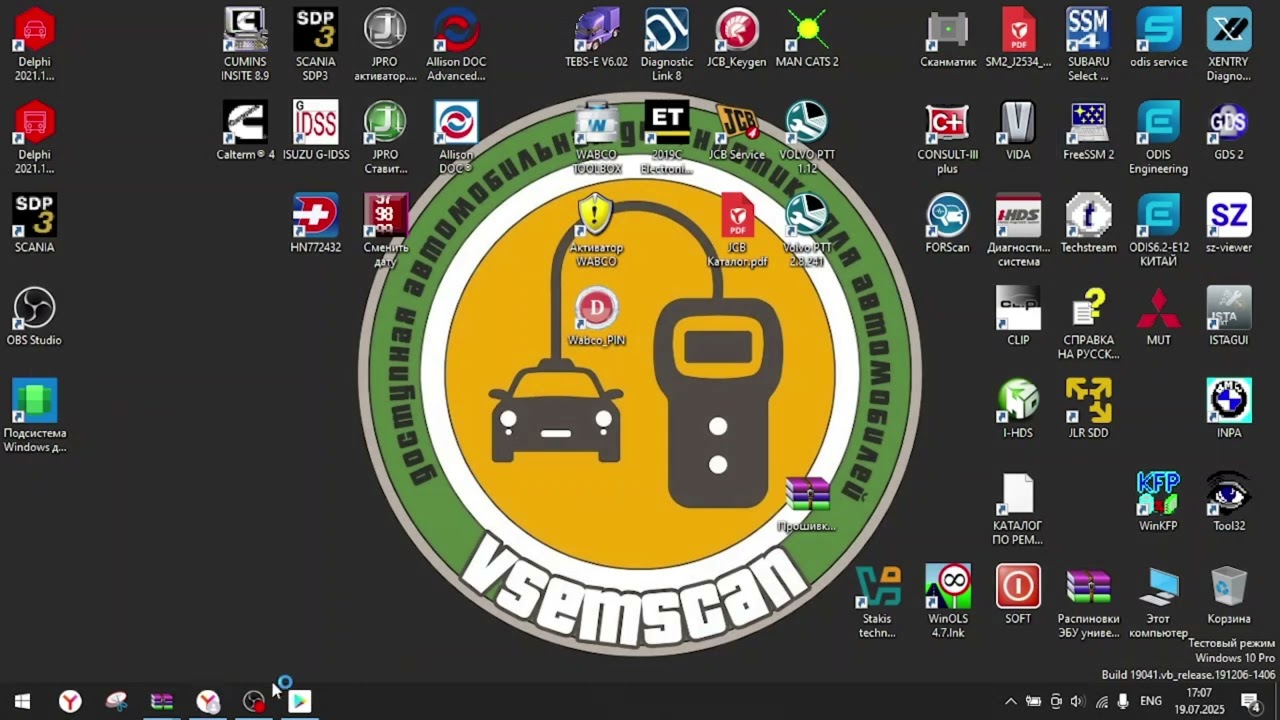Screen dimensions: 1280x720
Task: Launch Volvo PTT 2.8.241 shortcut
Action: pyautogui.click(x=807, y=230)
